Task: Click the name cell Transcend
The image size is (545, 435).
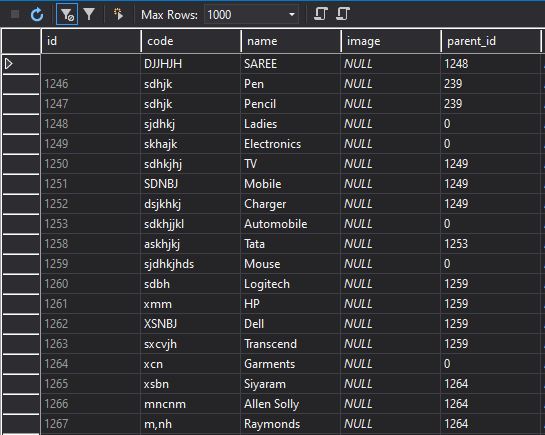Action: pos(291,344)
